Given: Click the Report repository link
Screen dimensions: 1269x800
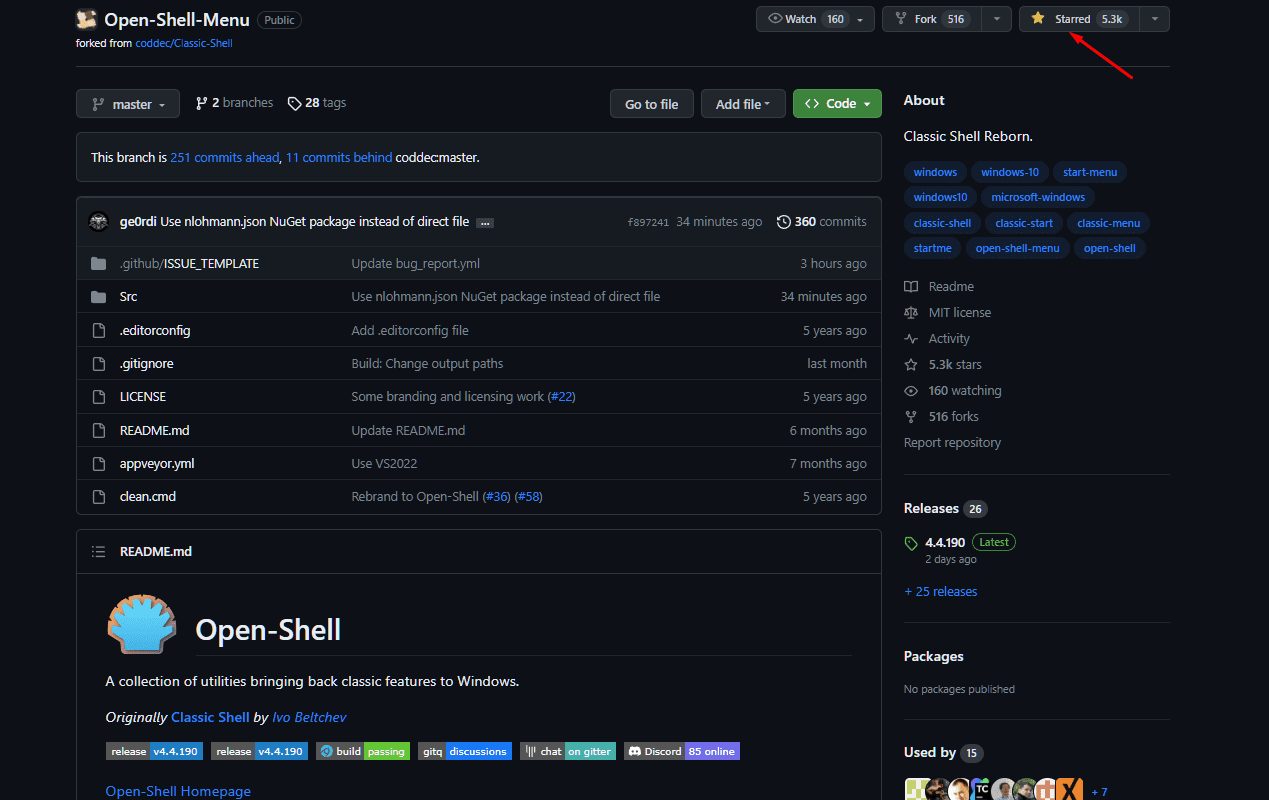Looking at the screenshot, I should coord(952,443).
